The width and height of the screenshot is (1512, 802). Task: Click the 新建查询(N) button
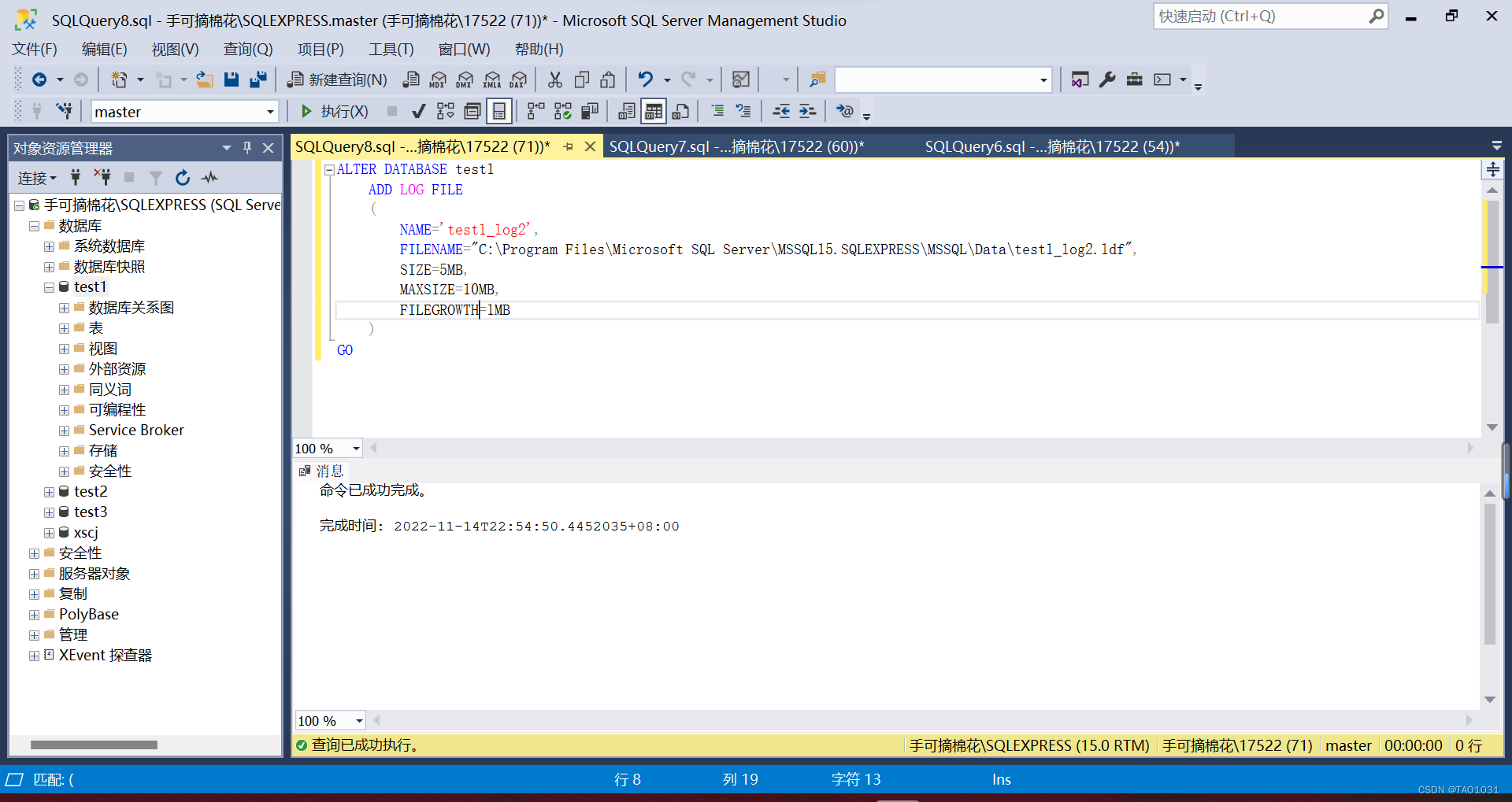[337, 79]
